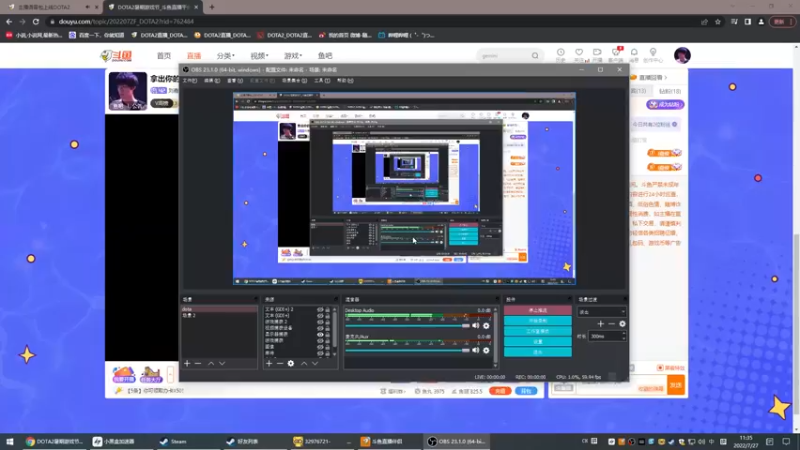Mute 麦克风/Aux speaker icon

[476, 350]
